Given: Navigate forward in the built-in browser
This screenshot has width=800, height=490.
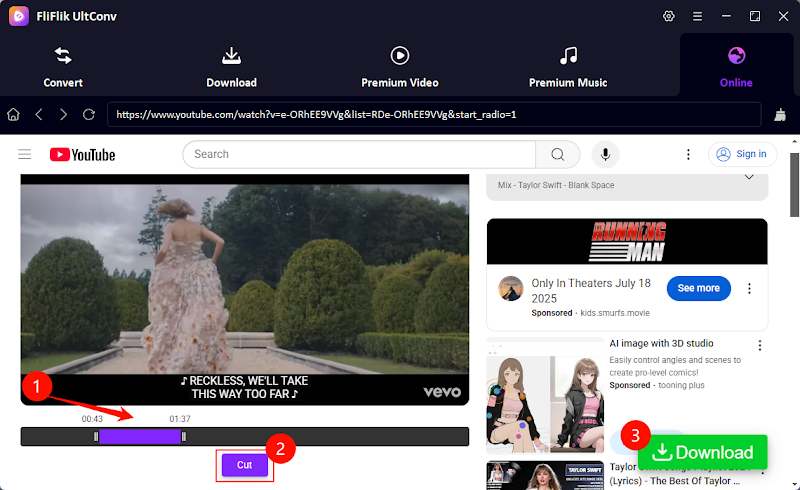Looking at the screenshot, I should [63, 114].
